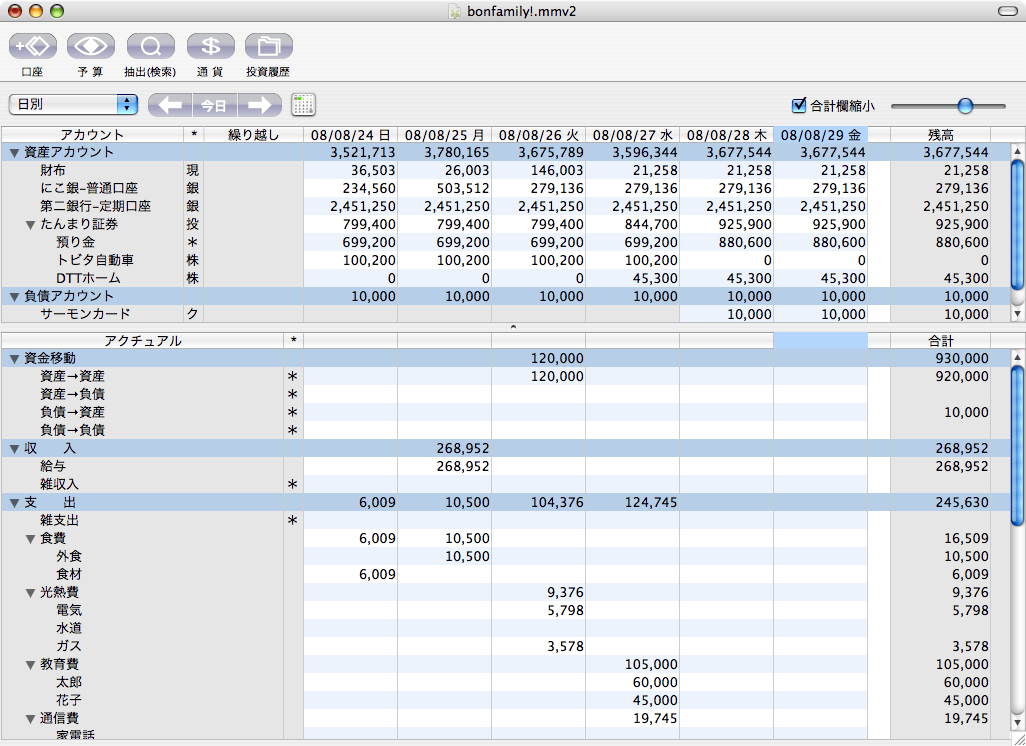Select the 財布 account row
Viewport: 1026px width, 746px height.
[x=504, y=170]
